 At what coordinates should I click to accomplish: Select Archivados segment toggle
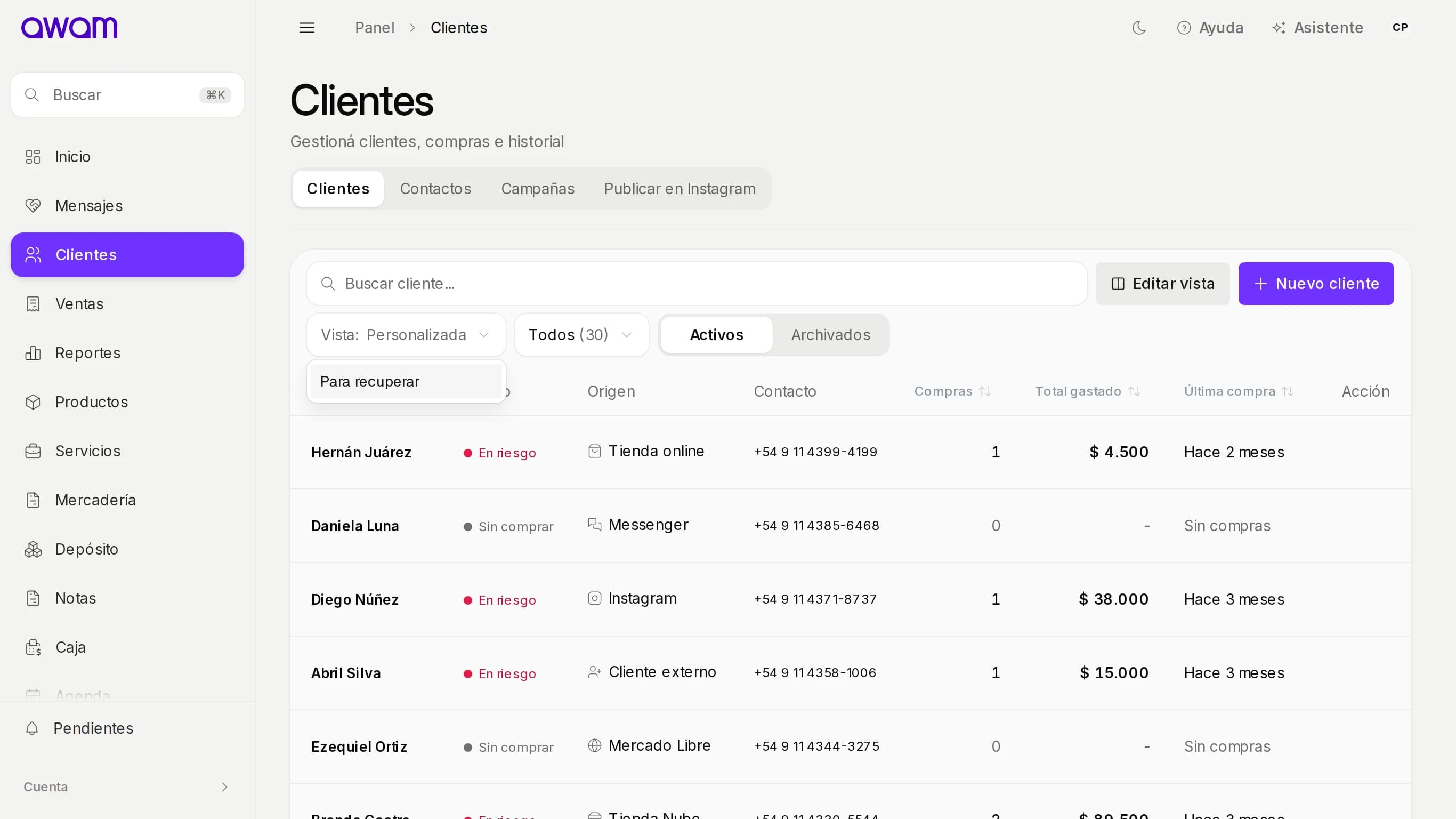pyautogui.click(x=830, y=335)
